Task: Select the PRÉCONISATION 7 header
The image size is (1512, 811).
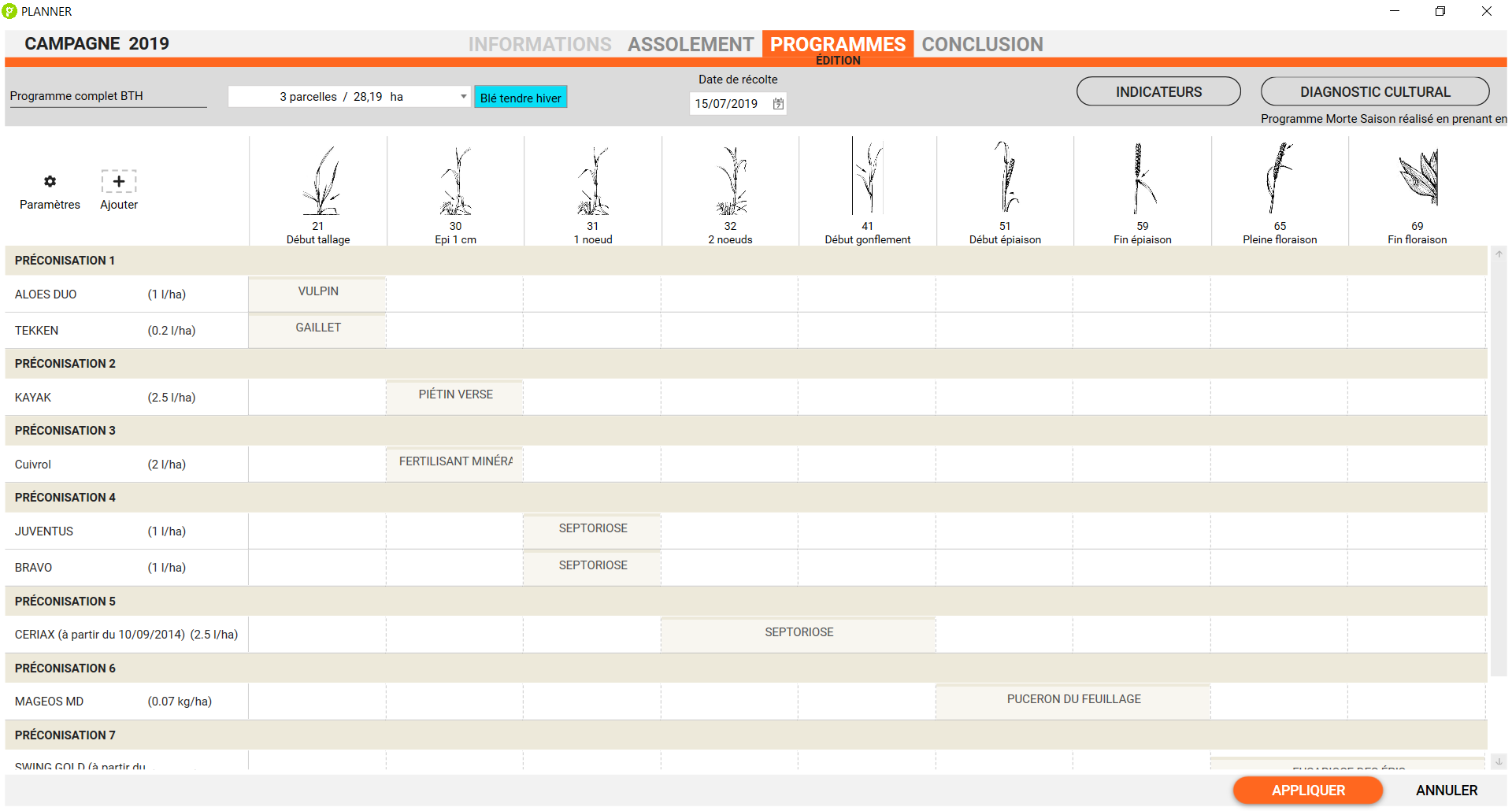Action: coord(746,735)
